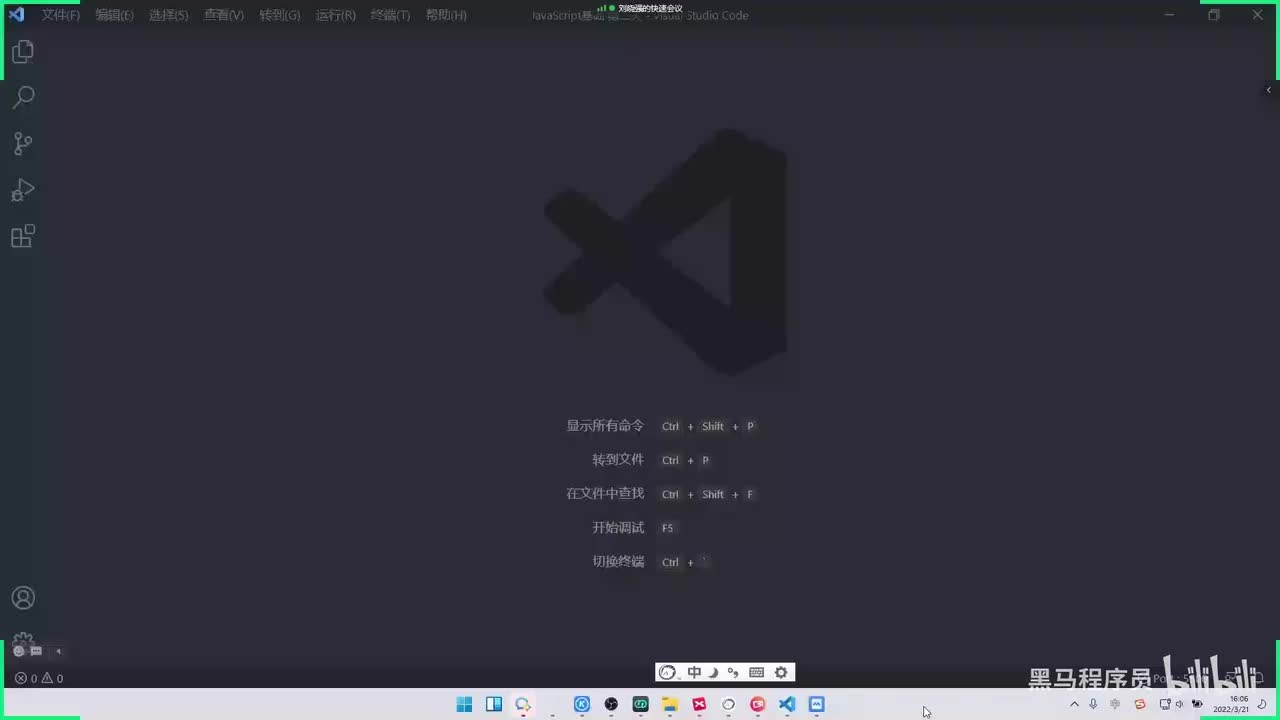The width and height of the screenshot is (1280, 720).
Task: Open the 终端(T) menu
Action: (x=390, y=15)
